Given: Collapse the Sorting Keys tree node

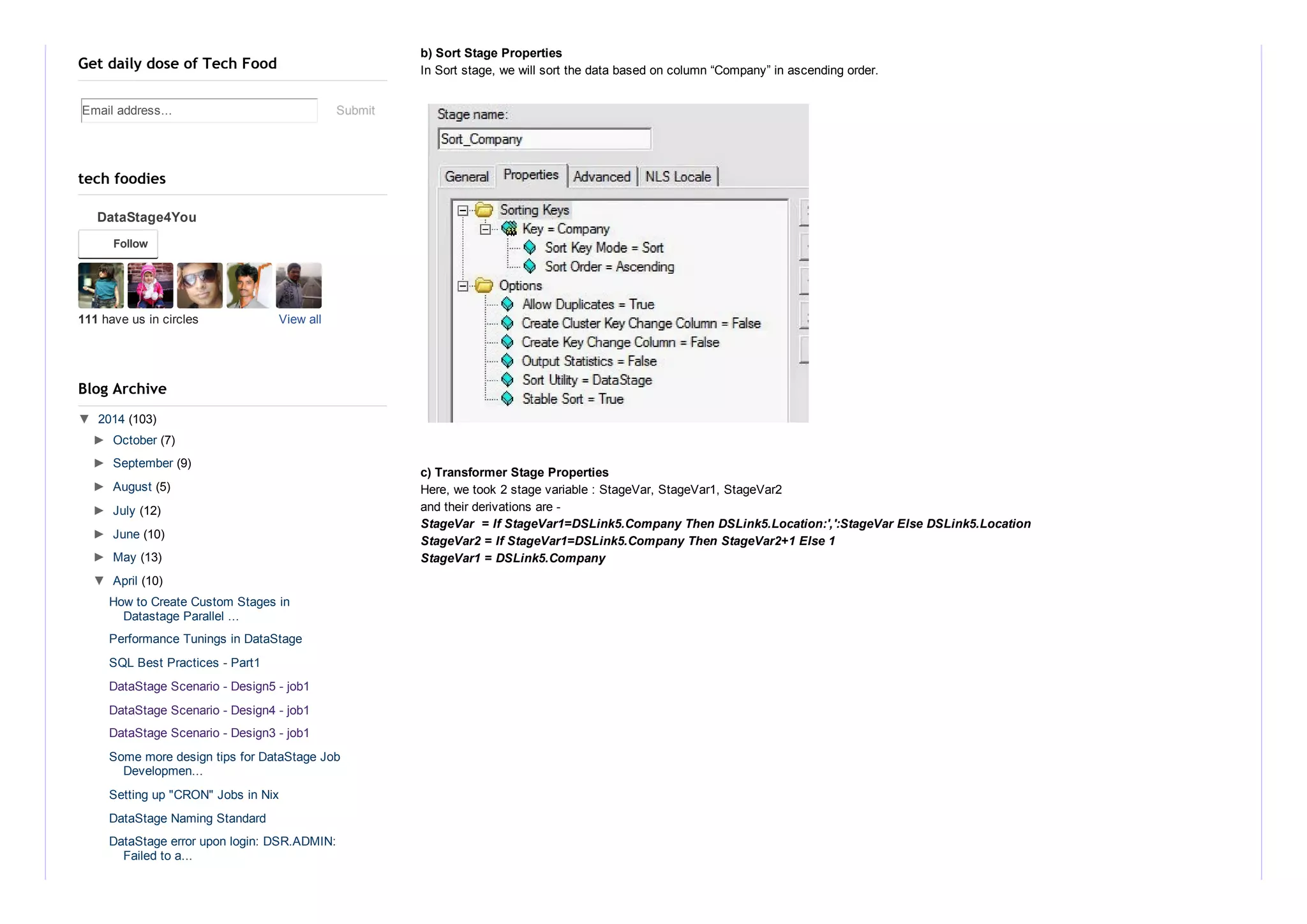Looking at the screenshot, I should [x=463, y=211].
